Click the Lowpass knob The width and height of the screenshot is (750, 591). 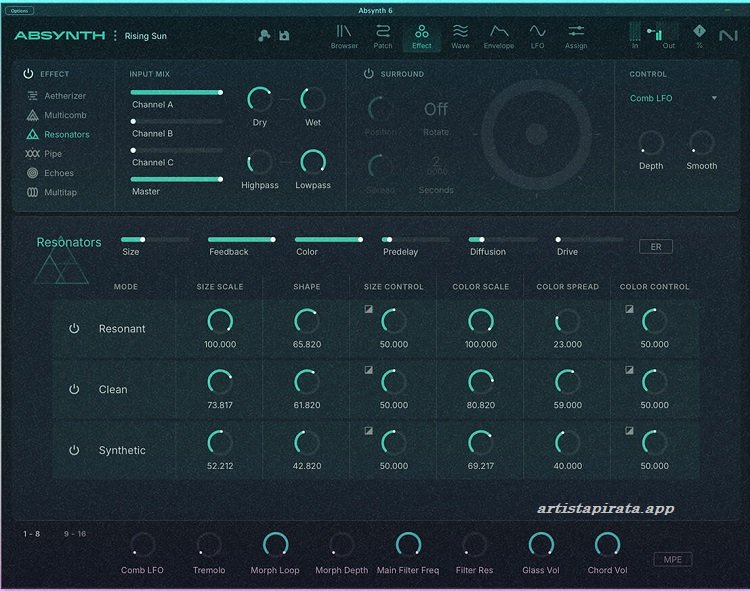[313, 162]
